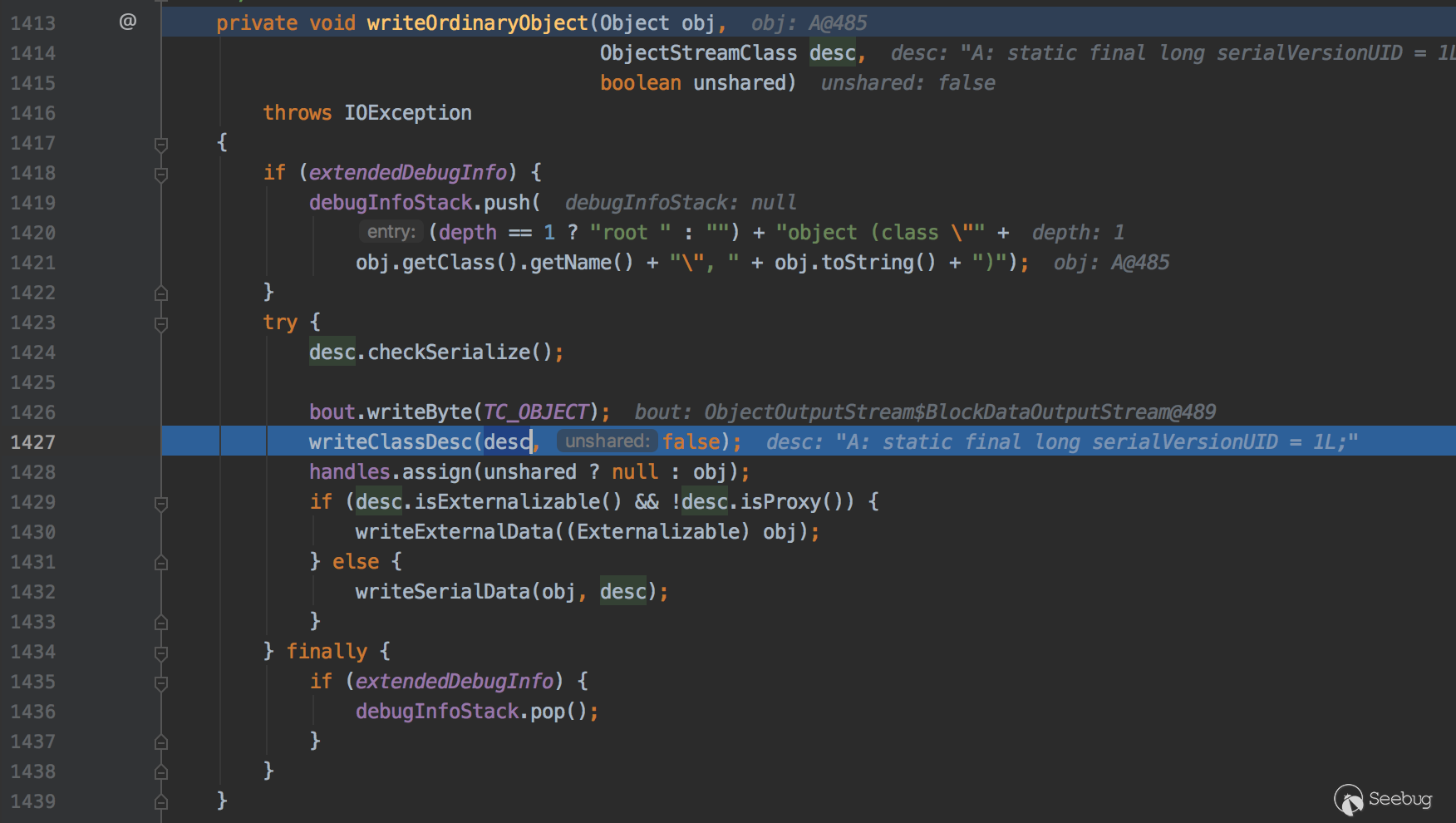This screenshot has height=823, width=1456.
Task: Click line number 1419 in the gutter
Action: click(x=33, y=203)
